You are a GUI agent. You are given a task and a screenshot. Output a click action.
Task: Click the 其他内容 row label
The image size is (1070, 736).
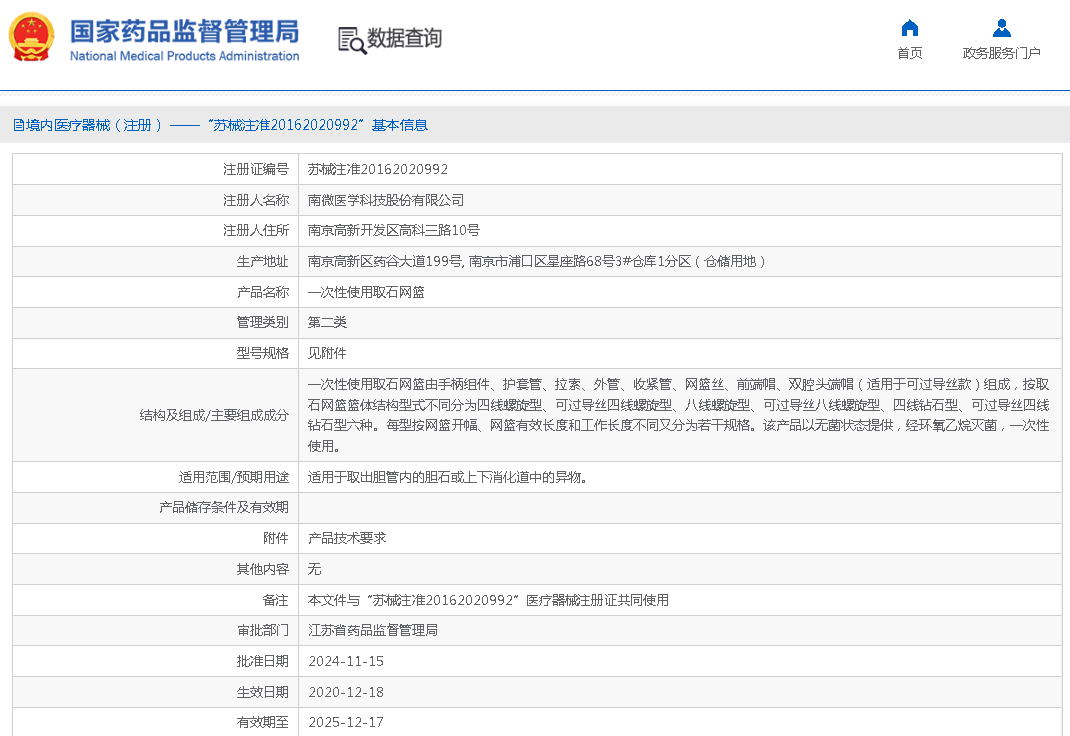(x=263, y=569)
